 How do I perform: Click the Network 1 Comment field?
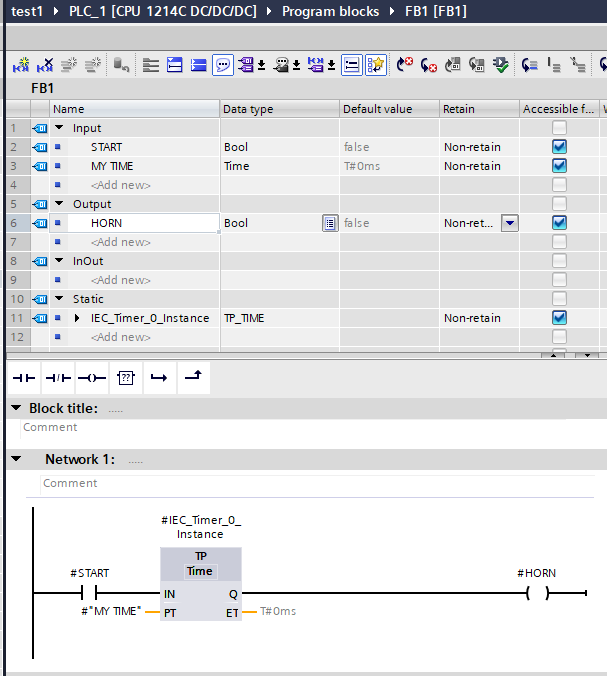click(317, 484)
